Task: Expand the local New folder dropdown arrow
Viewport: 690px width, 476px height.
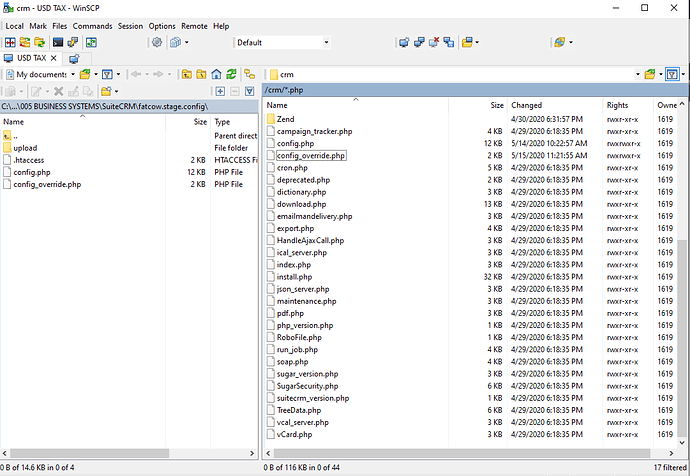Action: point(116,91)
